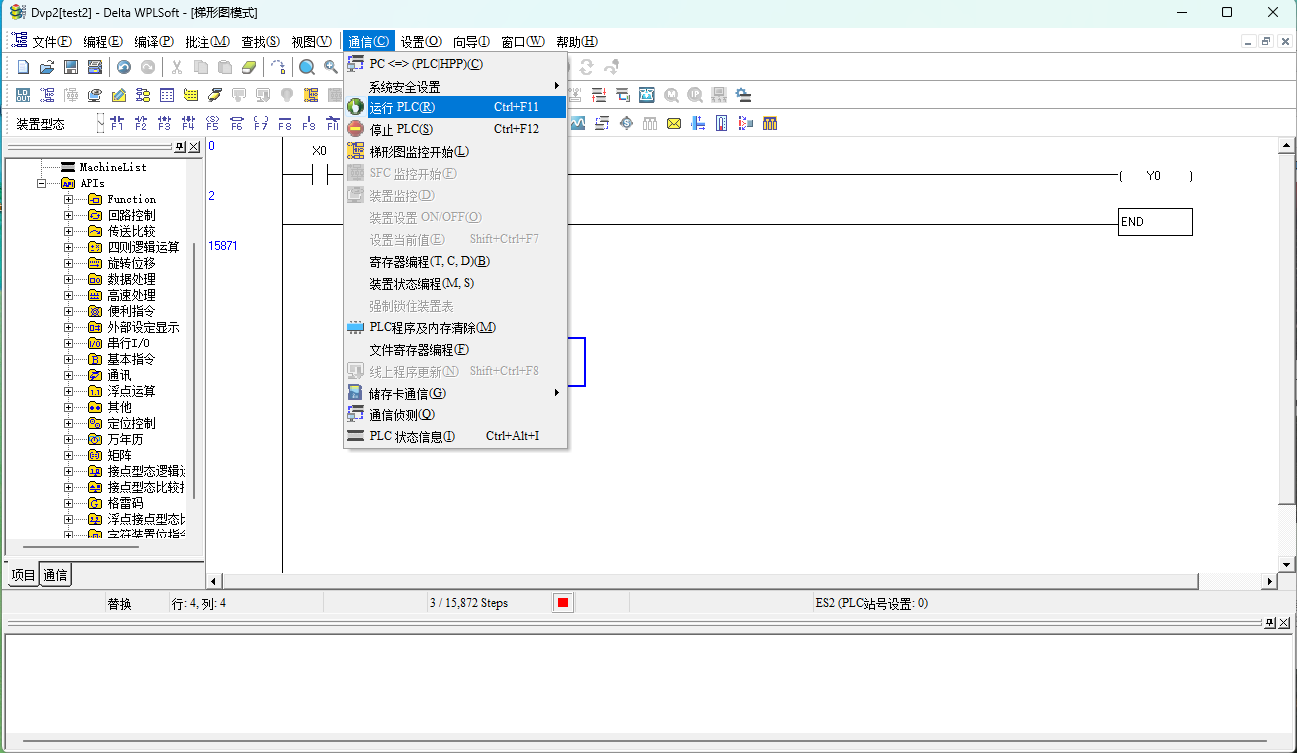Click the yellow envelope toolbar icon
Screen dimensions: 1297x753
click(674, 123)
